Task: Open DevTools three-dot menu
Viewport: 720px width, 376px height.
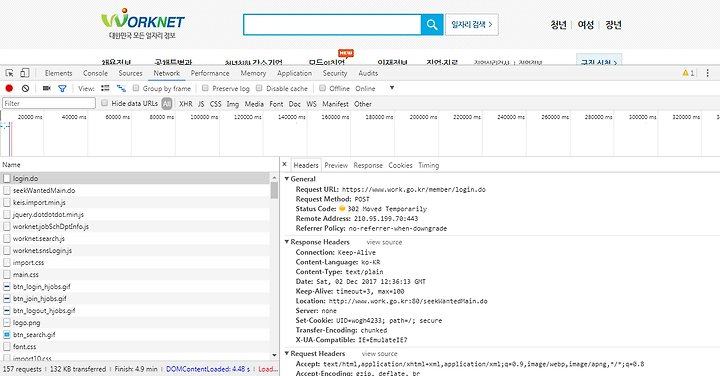Action: pos(708,73)
